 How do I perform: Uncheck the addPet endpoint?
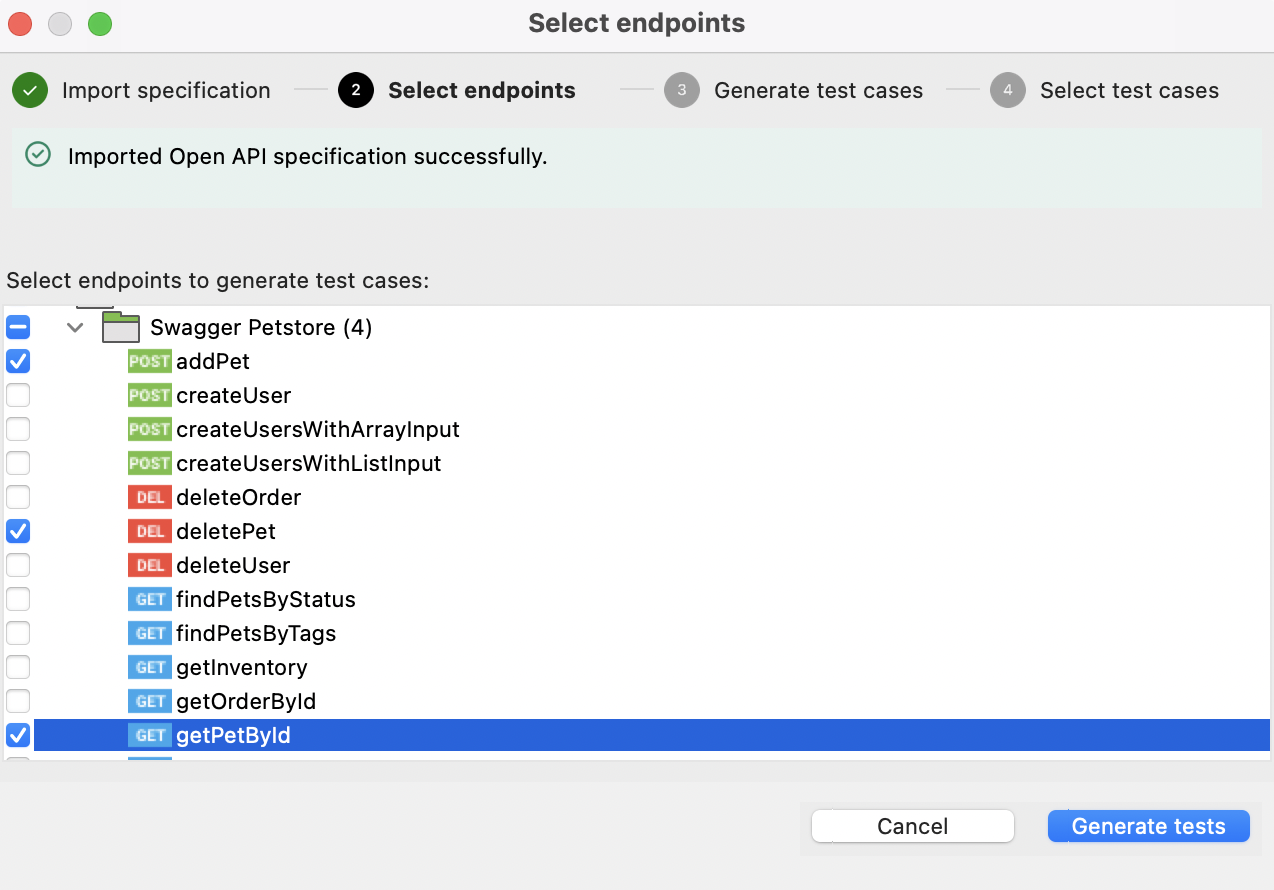(x=17, y=361)
